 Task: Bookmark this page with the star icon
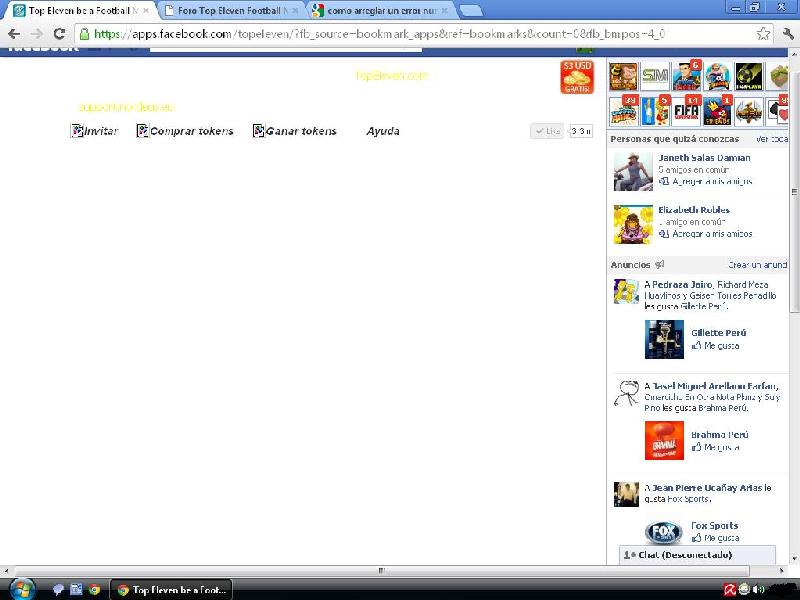click(x=763, y=33)
